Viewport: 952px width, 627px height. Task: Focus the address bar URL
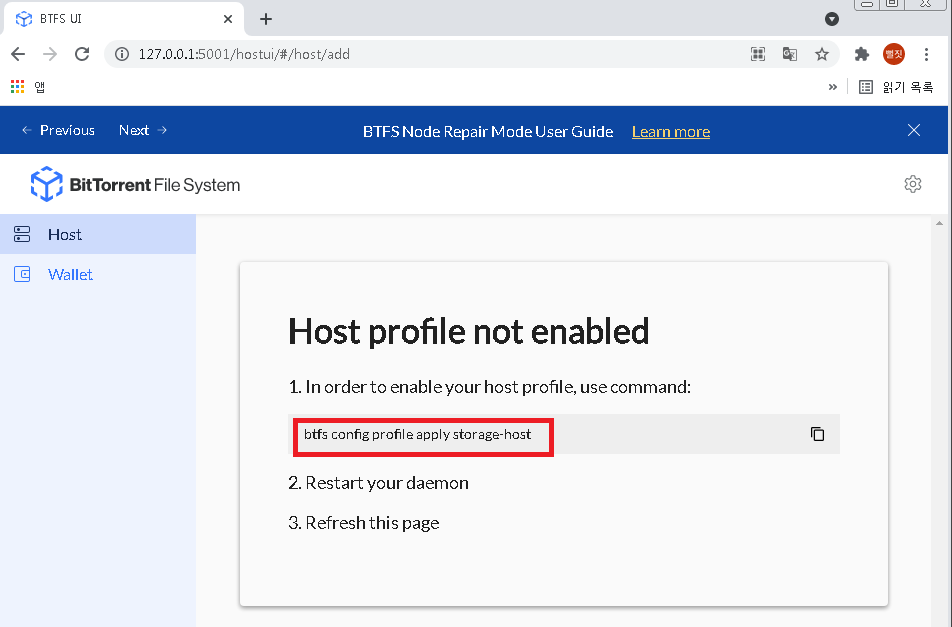244,54
